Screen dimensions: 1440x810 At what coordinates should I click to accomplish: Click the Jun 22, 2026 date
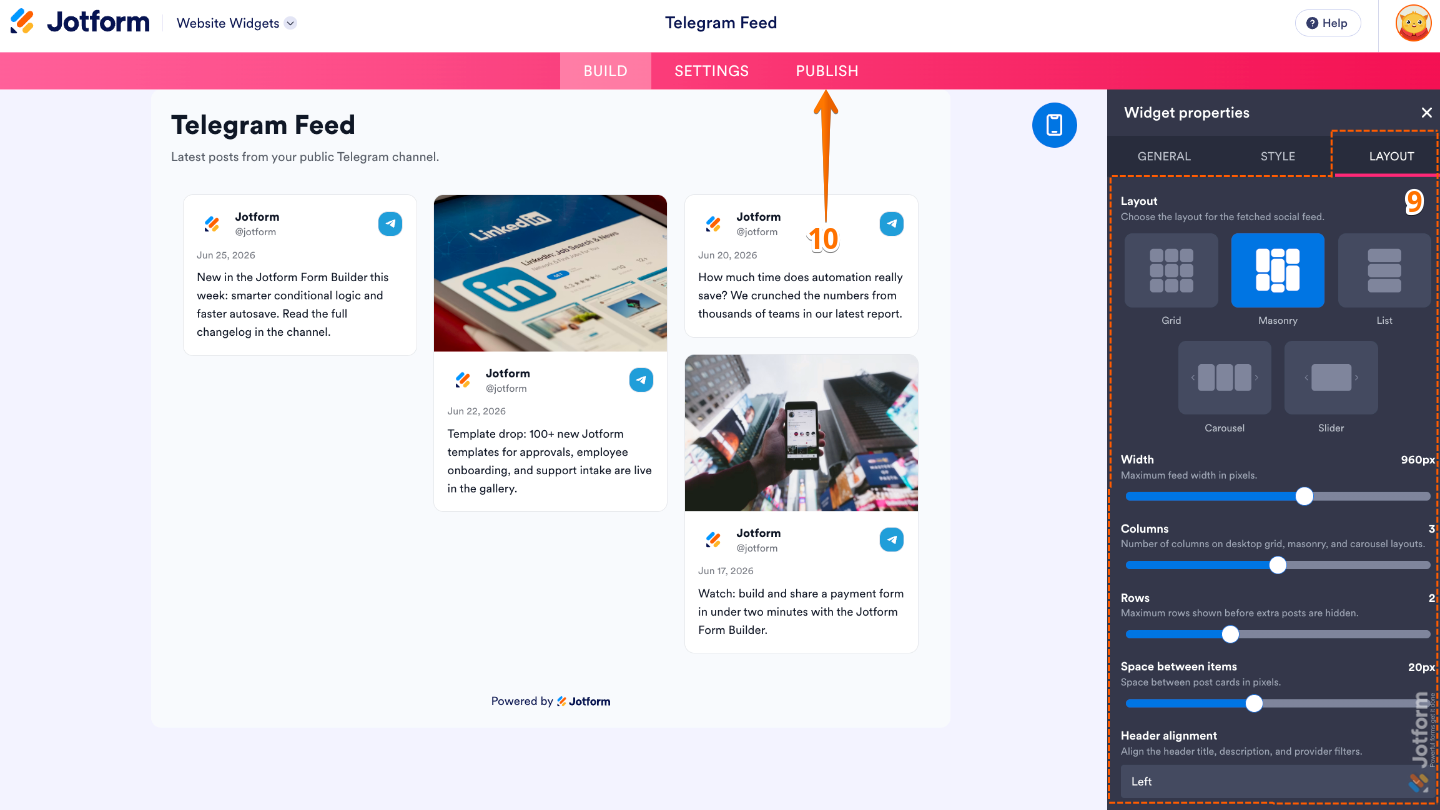click(477, 411)
